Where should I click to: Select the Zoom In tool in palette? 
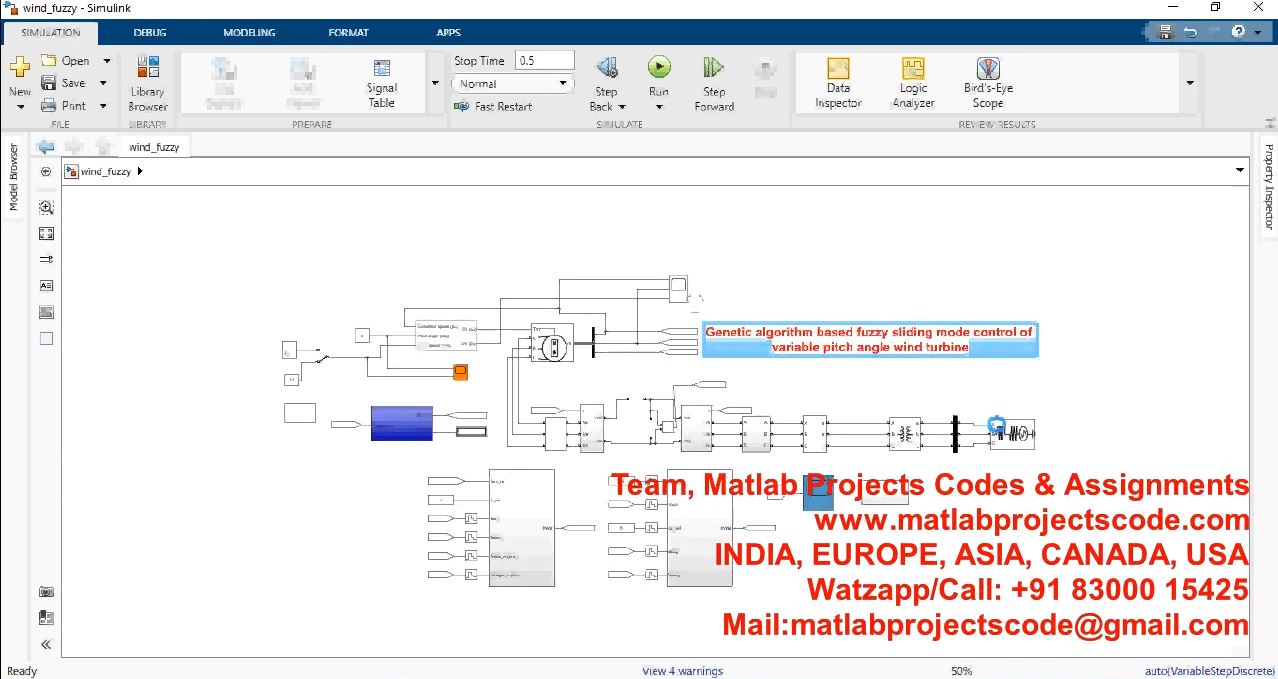tap(46, 208)
